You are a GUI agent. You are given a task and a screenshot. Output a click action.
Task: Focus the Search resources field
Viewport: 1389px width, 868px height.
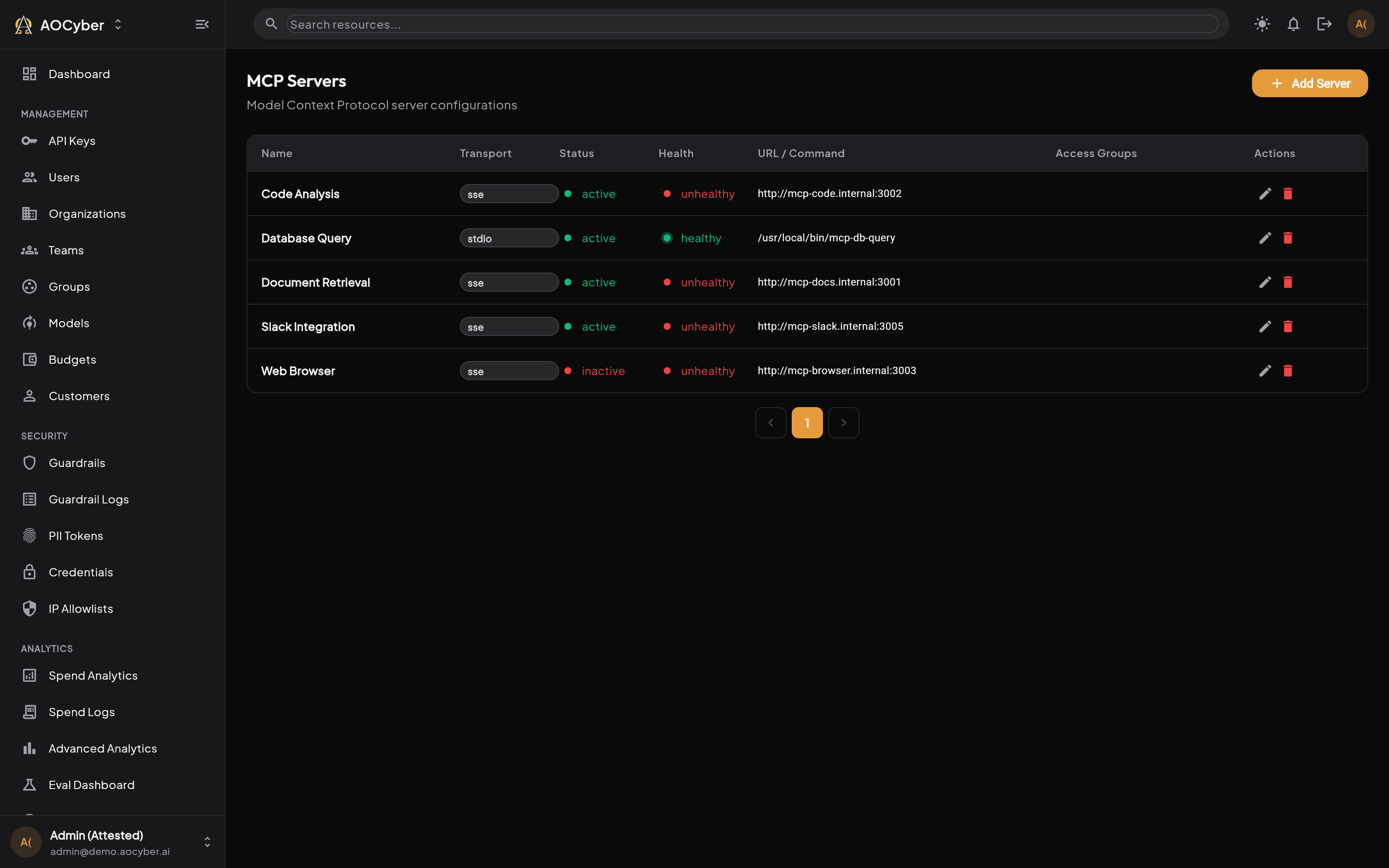pos(752,24)
